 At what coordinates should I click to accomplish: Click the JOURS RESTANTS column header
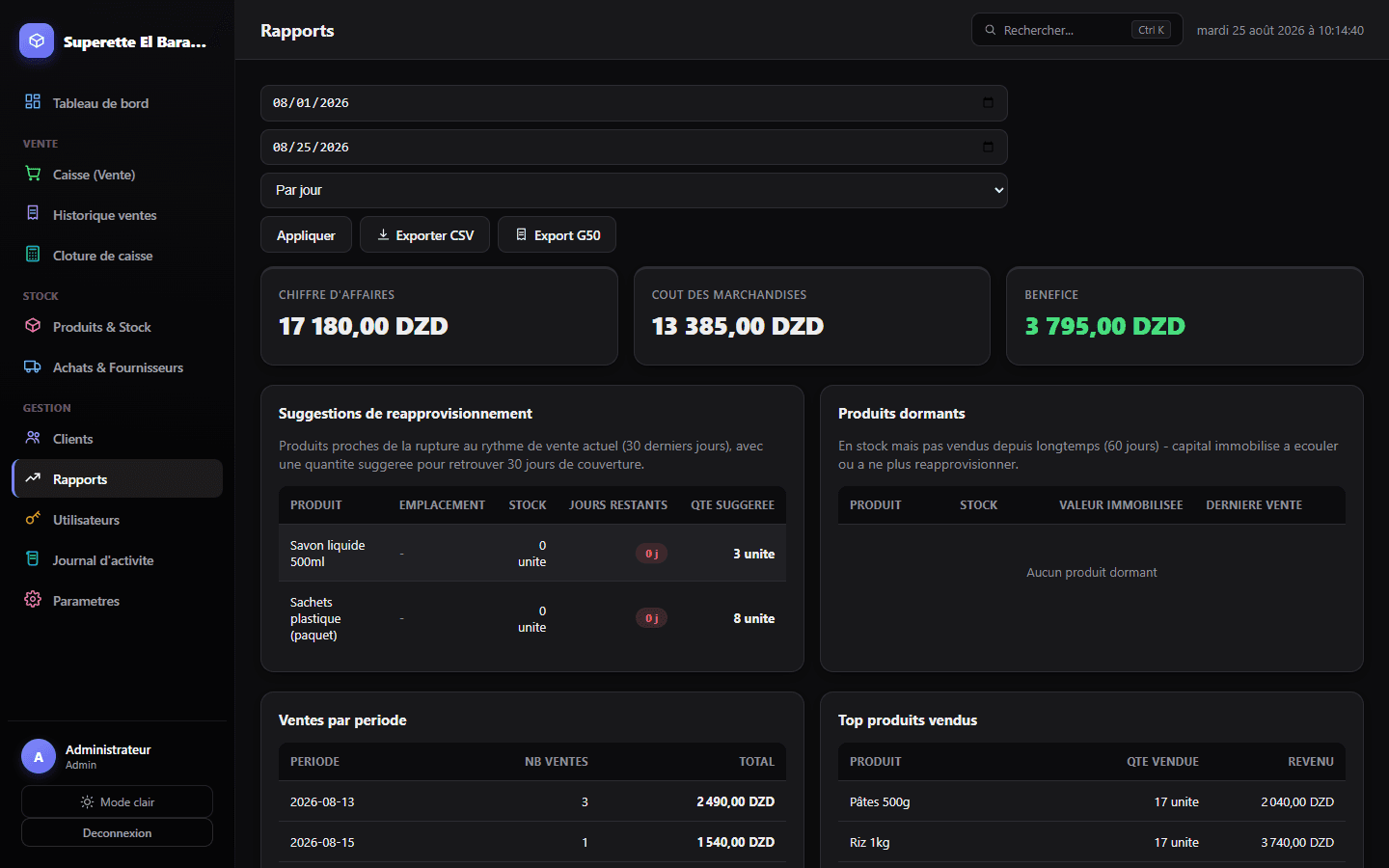point(618,504)
